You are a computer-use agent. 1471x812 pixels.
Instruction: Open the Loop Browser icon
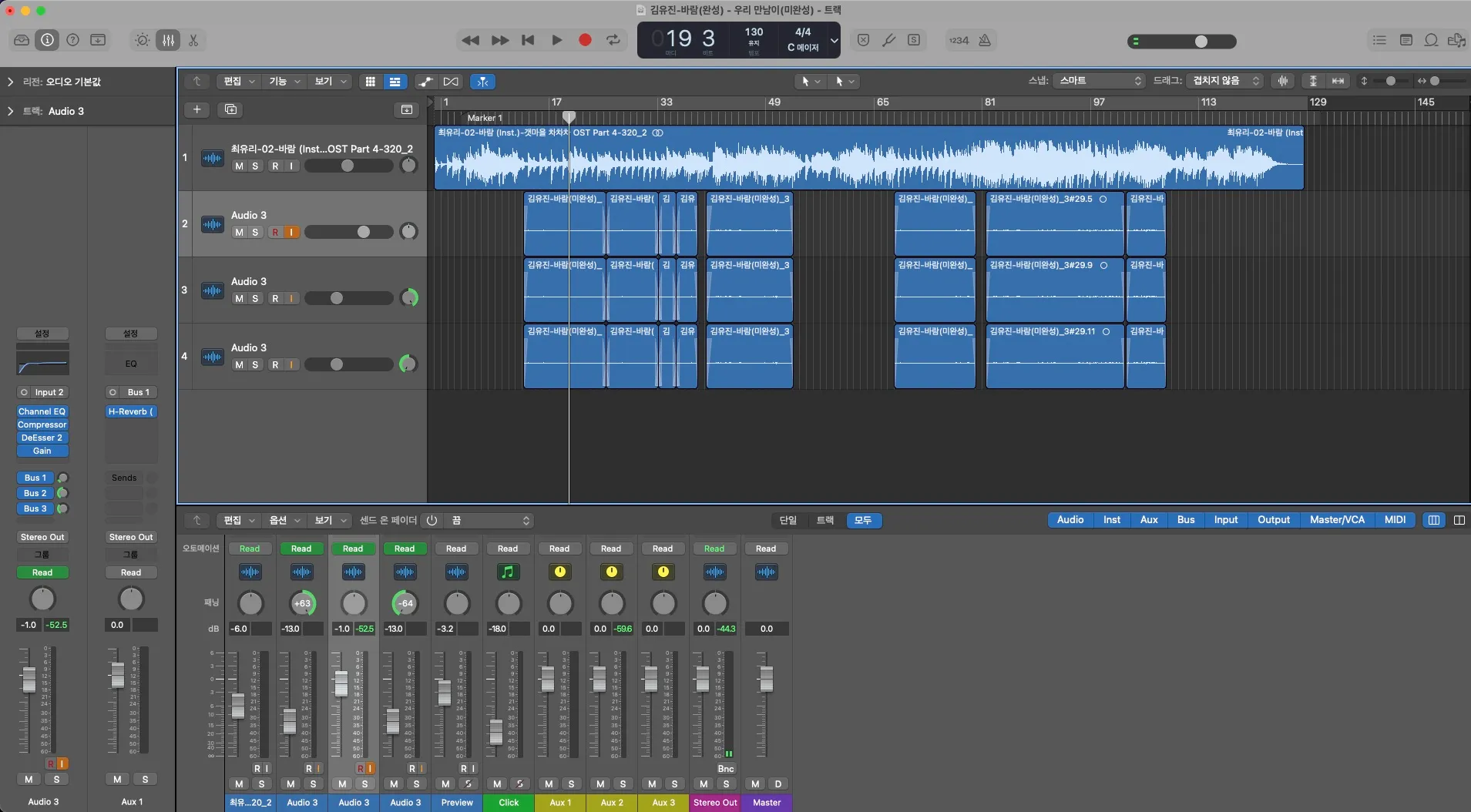(x=1431, y=40)
